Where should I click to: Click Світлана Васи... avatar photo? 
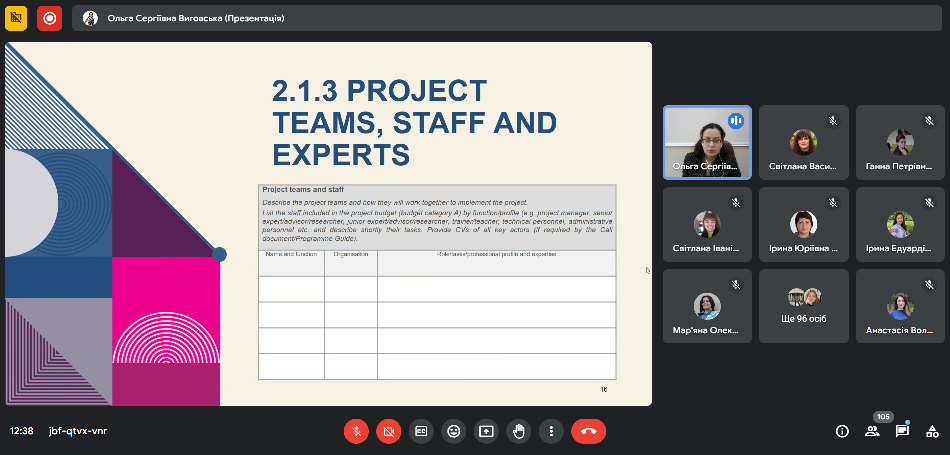[x=803, y=142]
